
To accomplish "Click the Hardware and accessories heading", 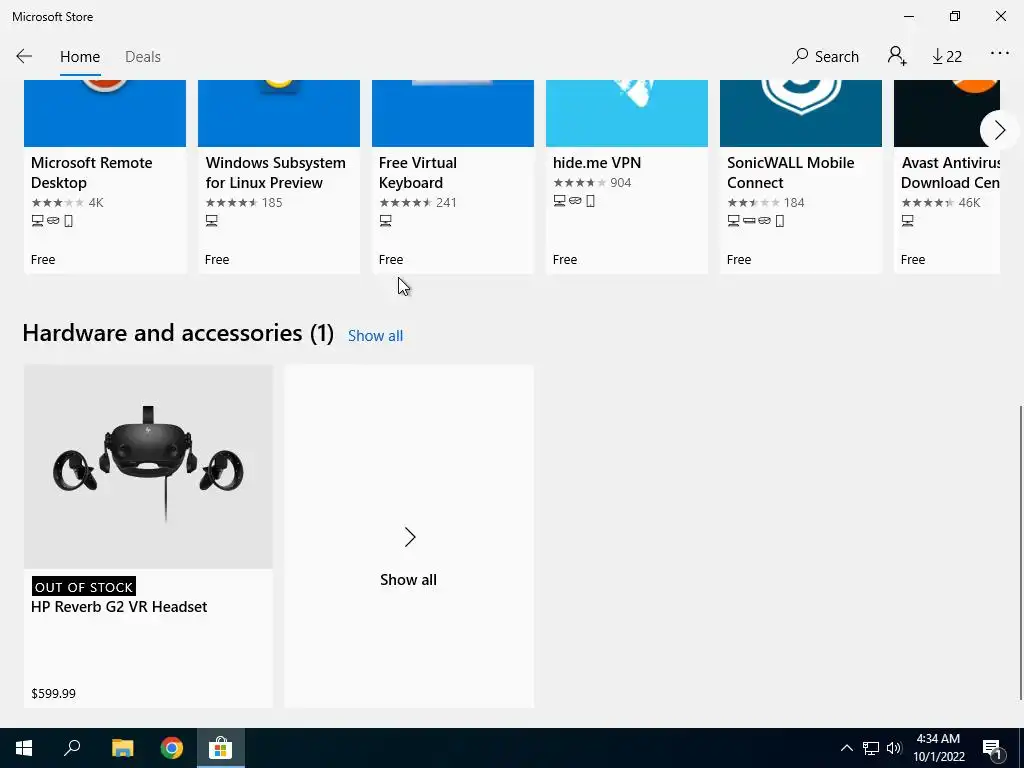I will tap(178, 333).
